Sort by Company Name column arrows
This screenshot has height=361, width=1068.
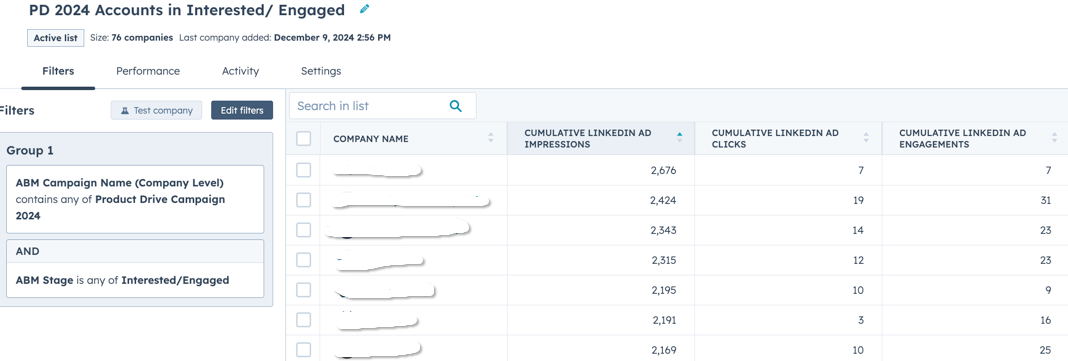point(490,138)
